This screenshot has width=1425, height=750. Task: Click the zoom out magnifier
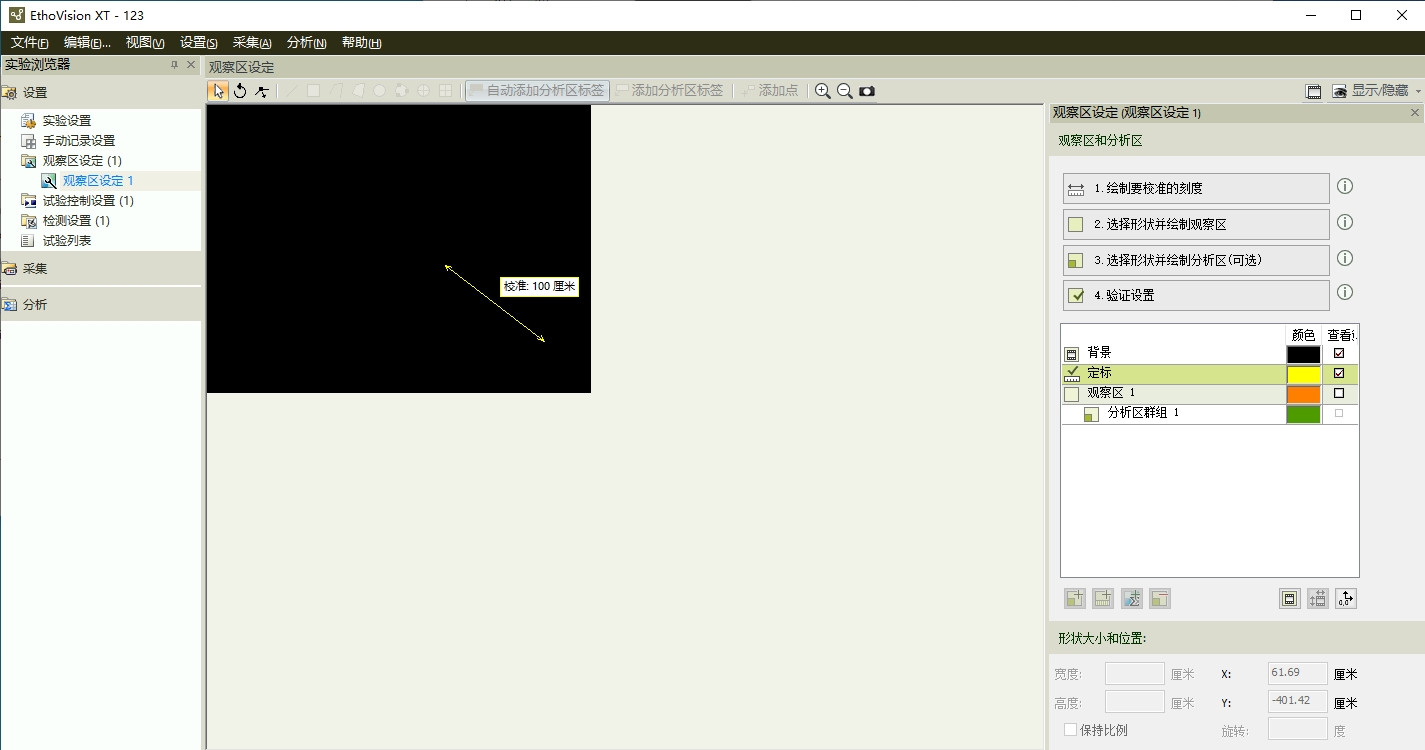pyautogui.click(x=845, y=91)
